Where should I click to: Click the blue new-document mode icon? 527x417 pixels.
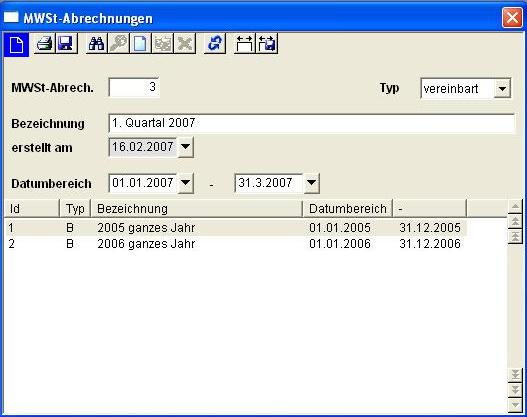pos(16,45)
